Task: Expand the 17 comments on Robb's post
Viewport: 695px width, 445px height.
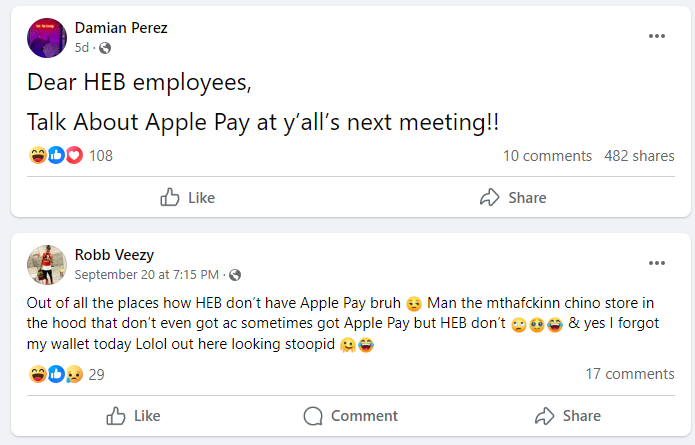Action: [630, 374]
